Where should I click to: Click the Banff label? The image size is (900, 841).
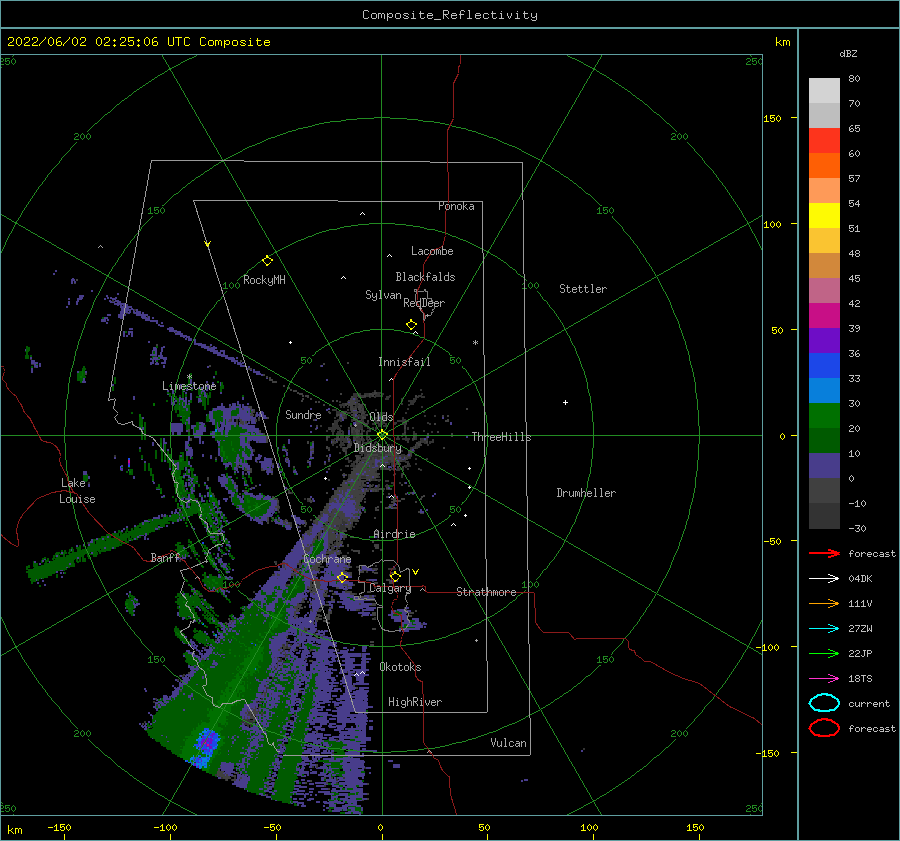[x=165, y=557]
